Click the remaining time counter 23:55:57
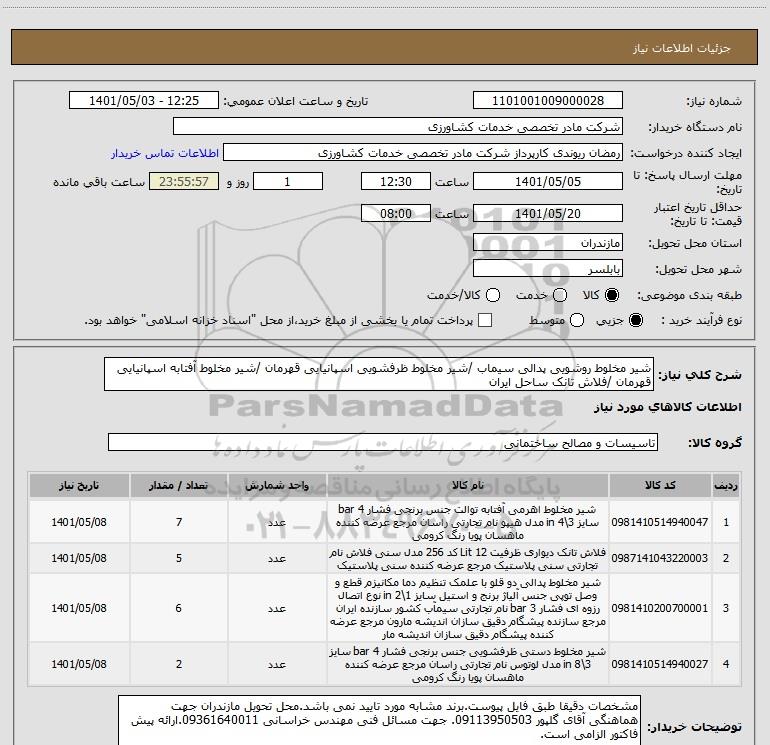The image size is (770, 745). point(184,181)
